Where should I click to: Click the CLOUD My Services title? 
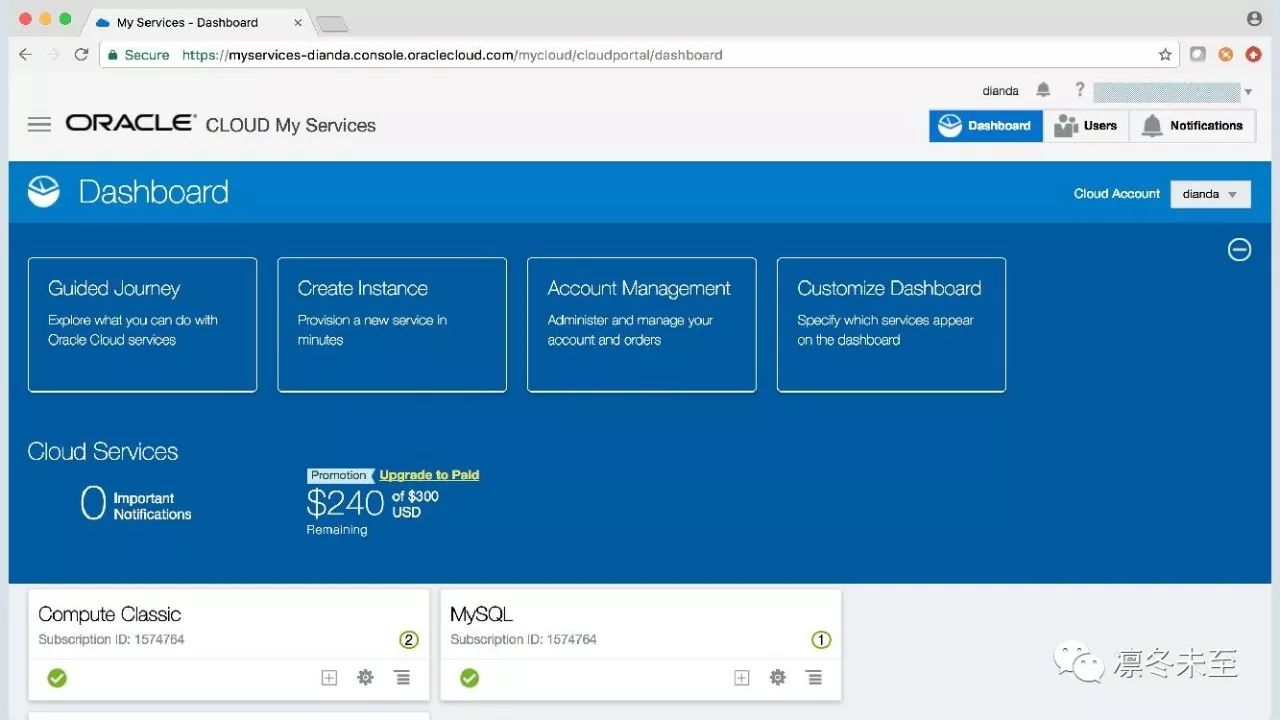pos(291,125)
